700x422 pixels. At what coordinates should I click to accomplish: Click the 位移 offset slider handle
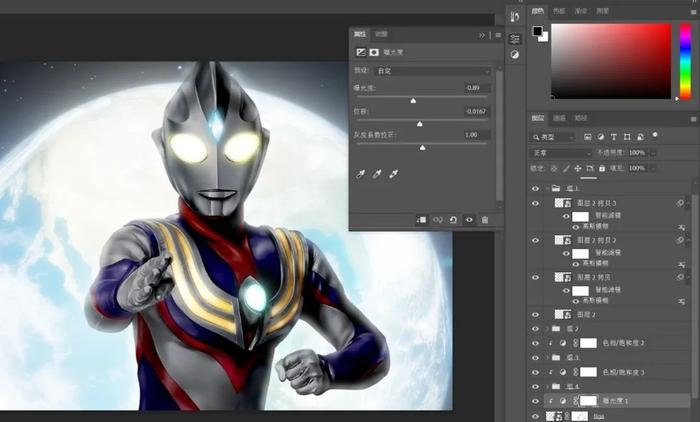[x=420, y=124]
